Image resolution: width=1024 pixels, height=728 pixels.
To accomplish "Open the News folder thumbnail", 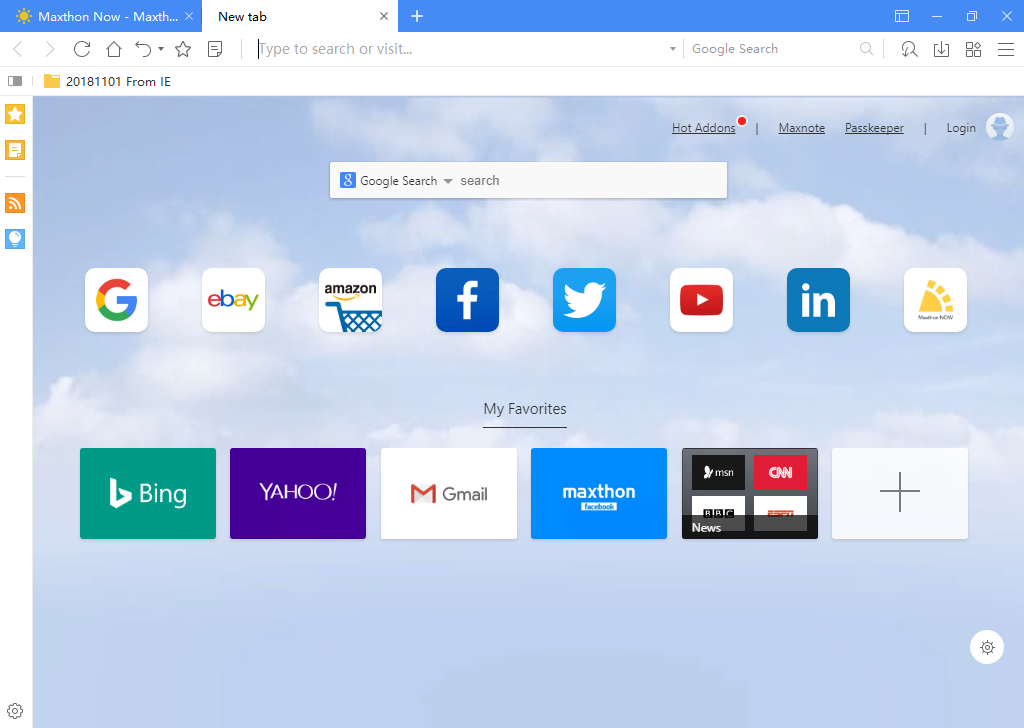I will pos(750,494).
